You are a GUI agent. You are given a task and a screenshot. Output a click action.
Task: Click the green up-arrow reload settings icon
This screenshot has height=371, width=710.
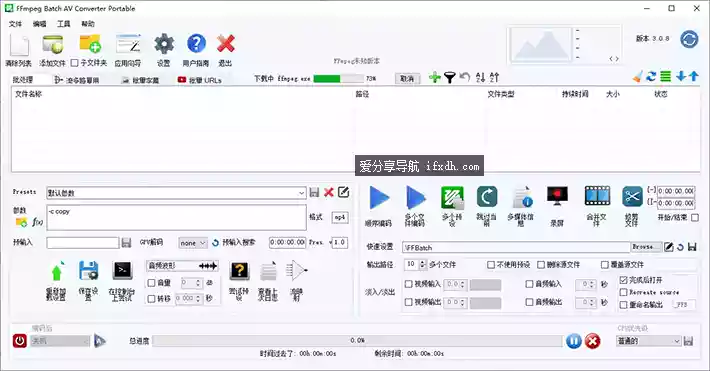pos(57,272)
